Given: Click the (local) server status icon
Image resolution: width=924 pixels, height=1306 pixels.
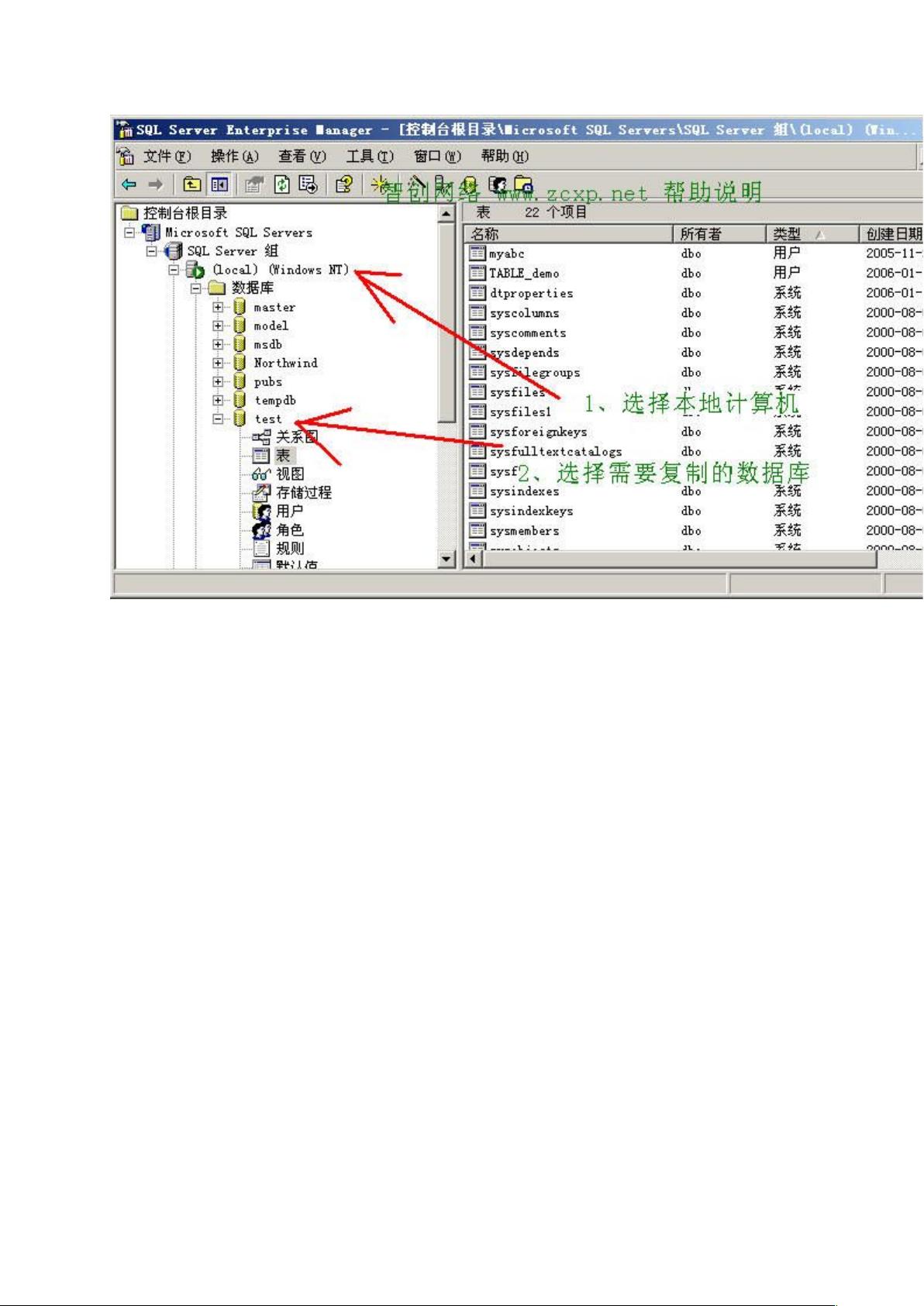Looking at the screenshot, I should click(x=195, y=270).
